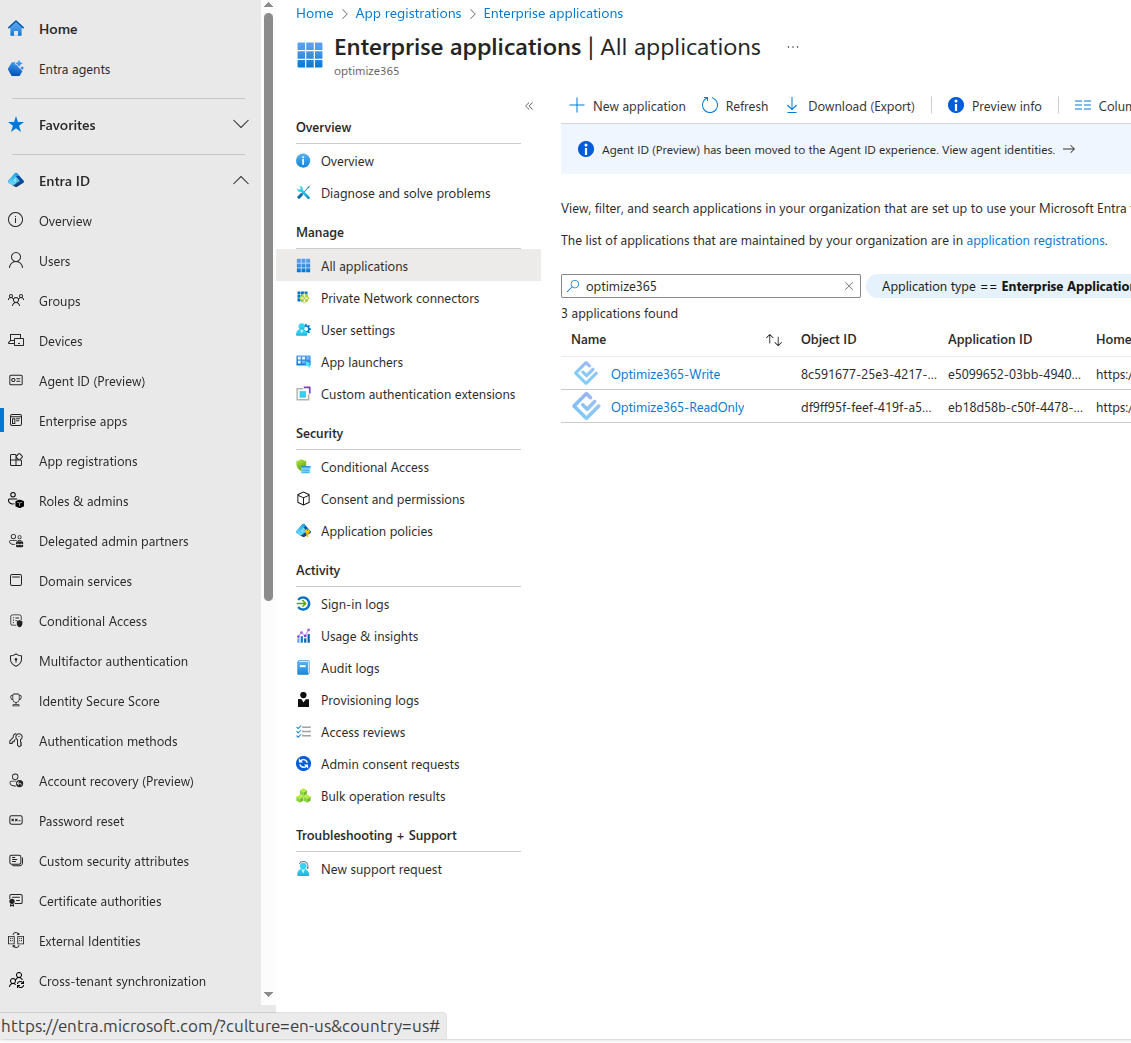Download (Export) the application list
The image size is (1131, 1043).
851,105
